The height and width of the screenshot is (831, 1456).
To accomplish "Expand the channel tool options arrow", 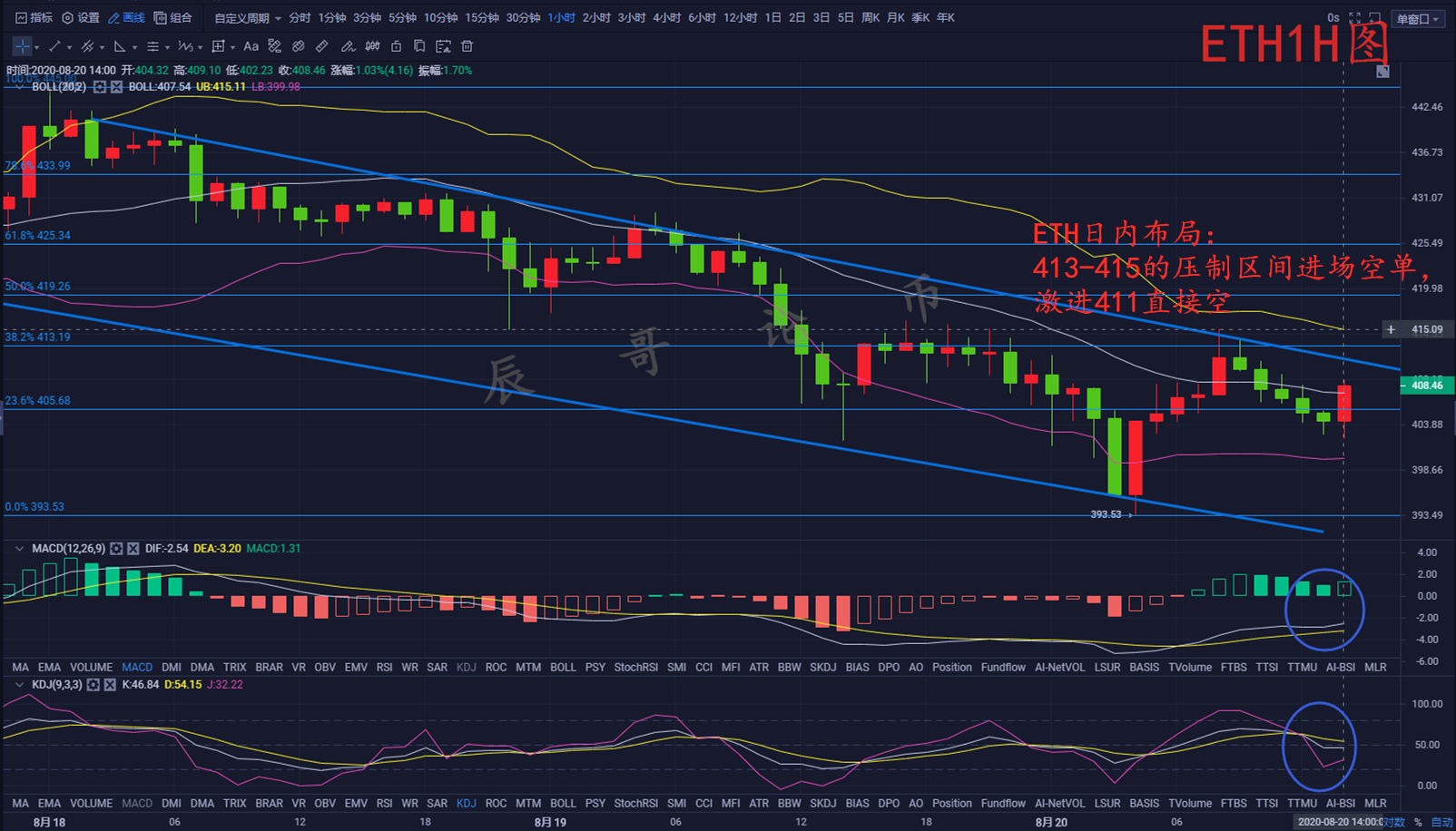I will click(102, 47).
